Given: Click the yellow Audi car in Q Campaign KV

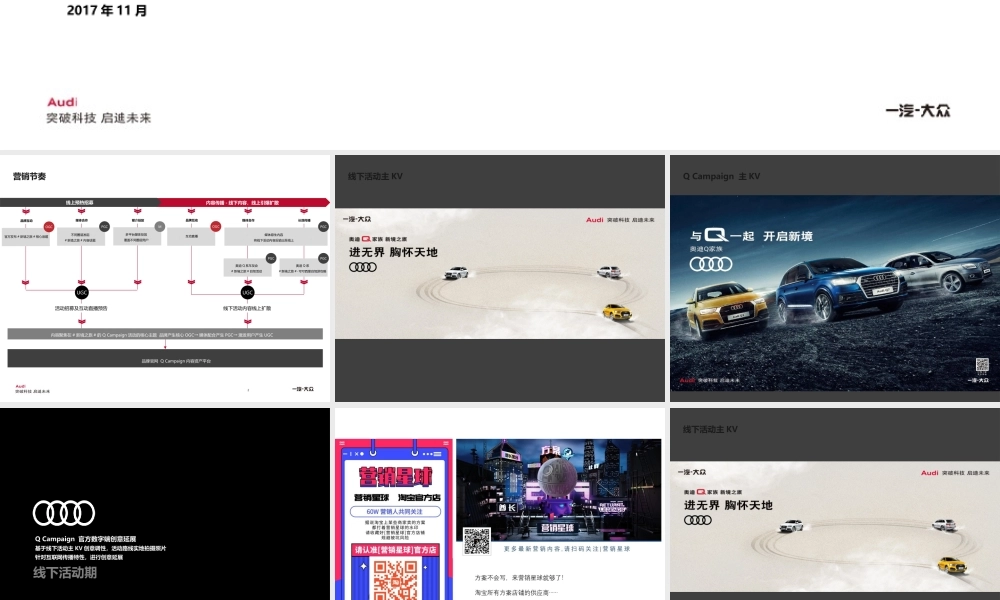Looking at the screenshot, I should click(x=727, y=311).
